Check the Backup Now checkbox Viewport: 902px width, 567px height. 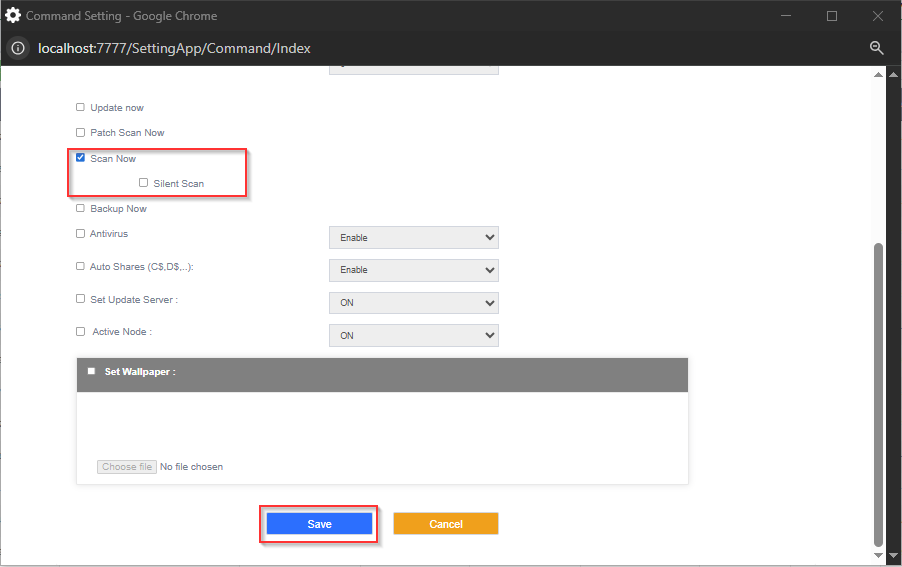81,208
